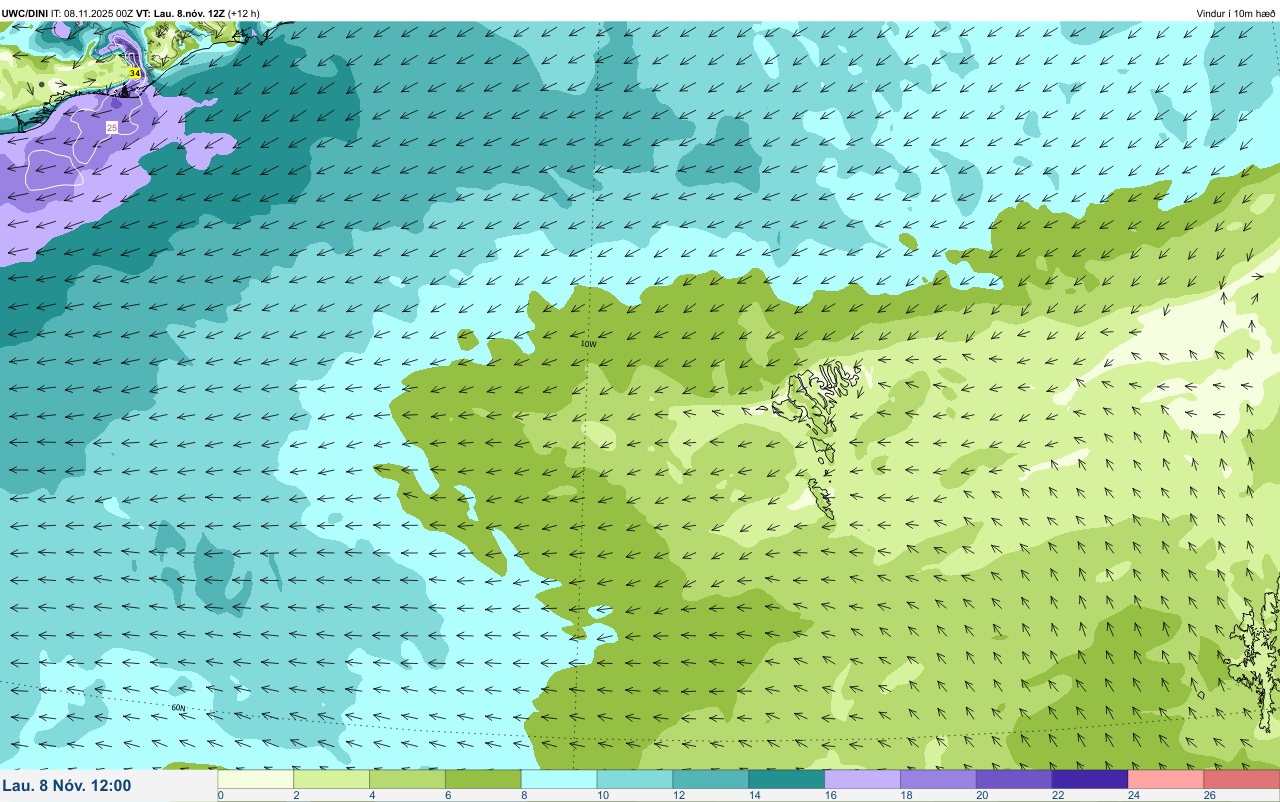Click the '10W' longitude label
This screenshot has width=1280, height=802.
pos(589,344)
